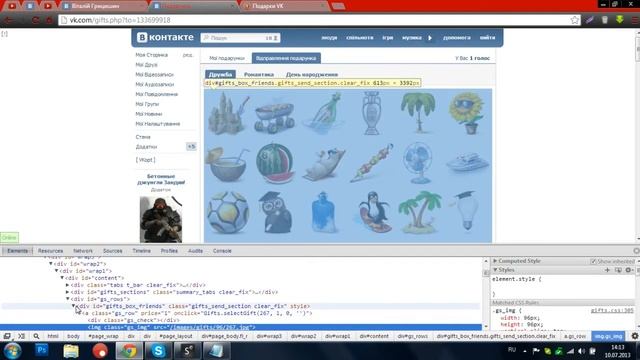Viewport: 640px width, 360px height.
Task: Toggle element state icon in Styles header
Action: tap(618, 270)
